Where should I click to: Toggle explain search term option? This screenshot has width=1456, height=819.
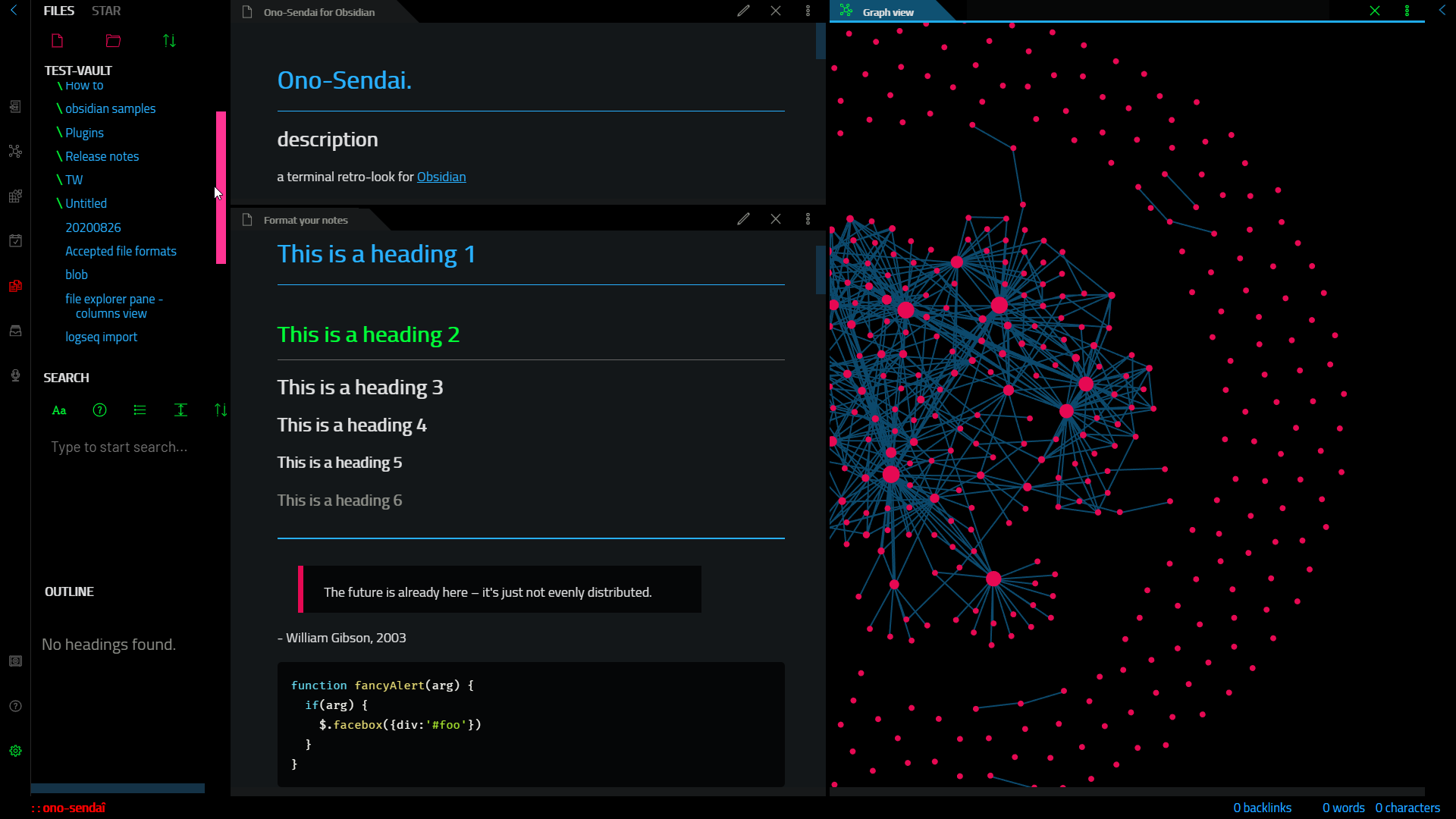point(100,410)
